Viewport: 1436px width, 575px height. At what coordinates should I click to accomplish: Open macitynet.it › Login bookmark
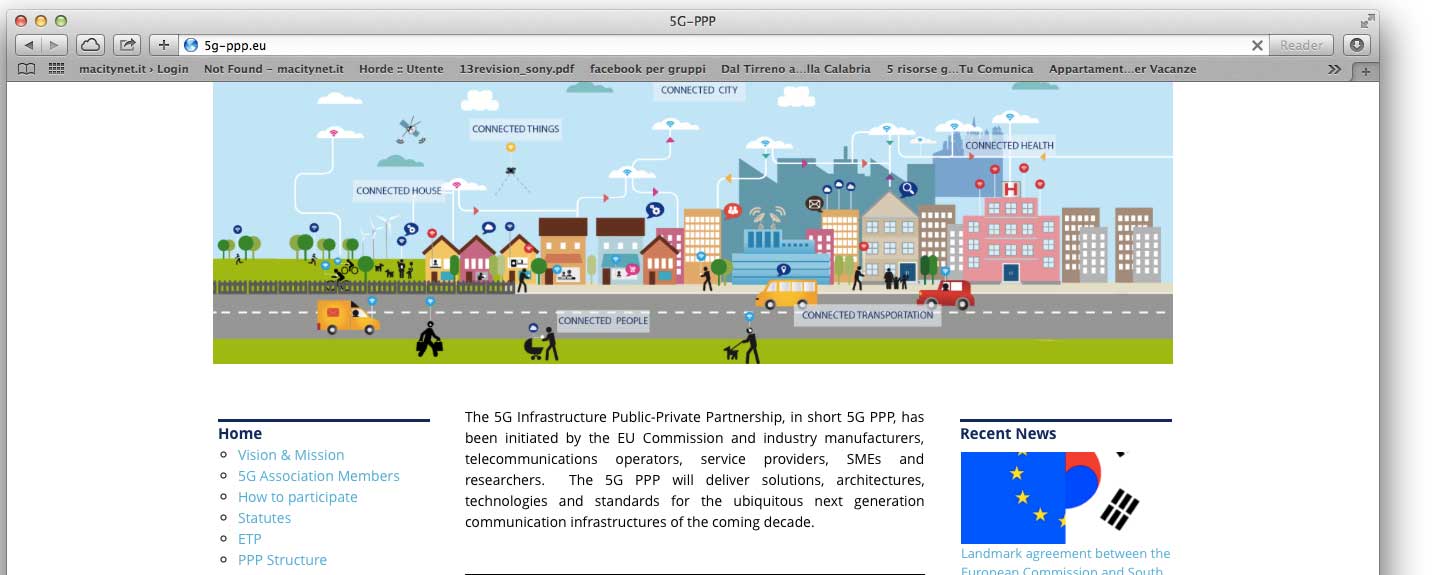134,69
